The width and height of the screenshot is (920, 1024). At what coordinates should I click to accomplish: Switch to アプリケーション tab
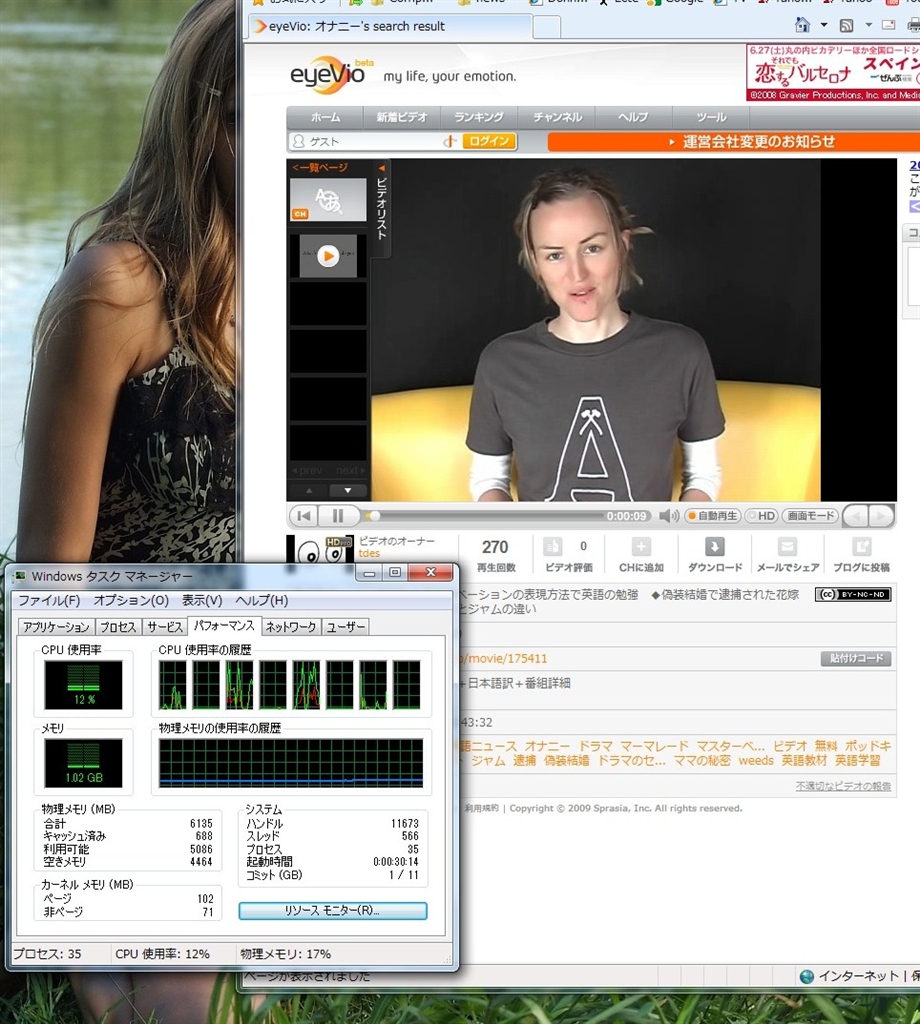click(56, 627)
